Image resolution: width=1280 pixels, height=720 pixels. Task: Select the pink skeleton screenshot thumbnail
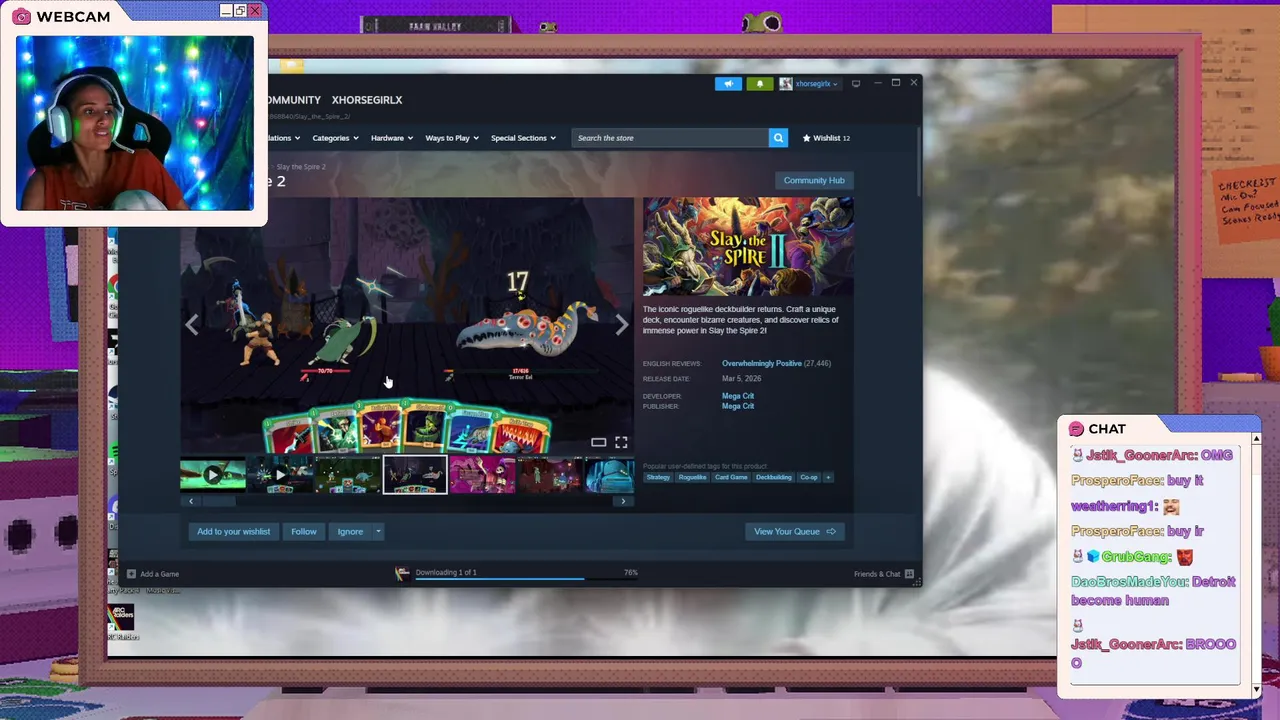482,475
